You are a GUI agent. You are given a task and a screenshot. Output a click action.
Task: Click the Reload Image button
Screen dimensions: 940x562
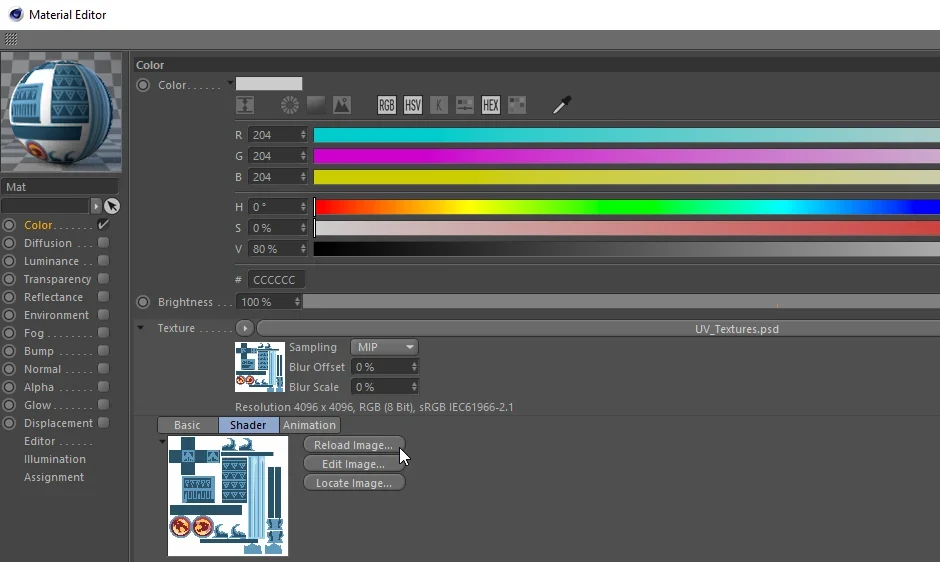[x=354, y=444]
